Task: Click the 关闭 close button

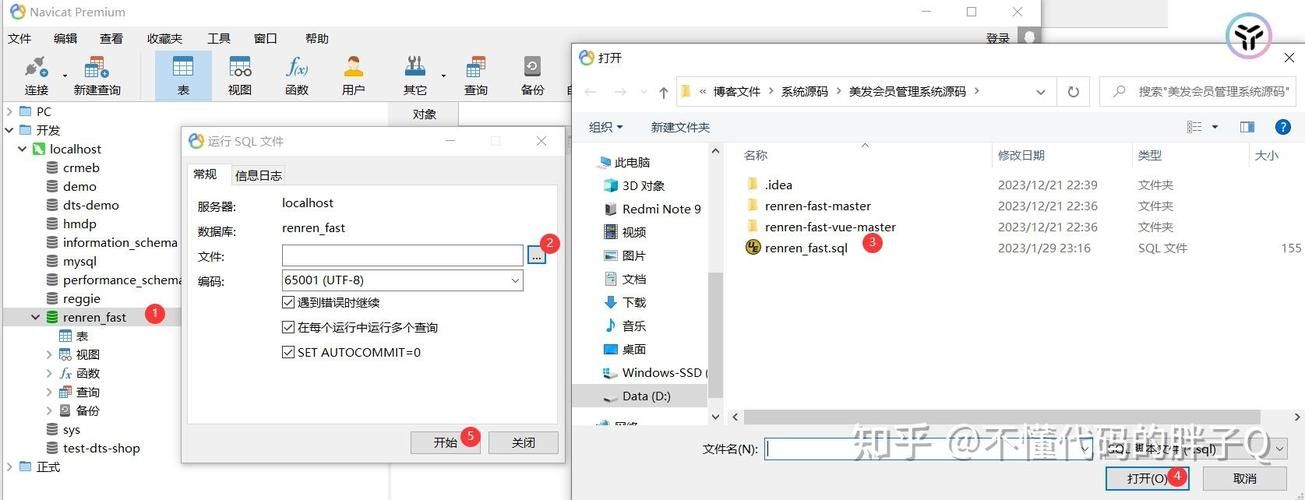Action: tap(523, 442)
